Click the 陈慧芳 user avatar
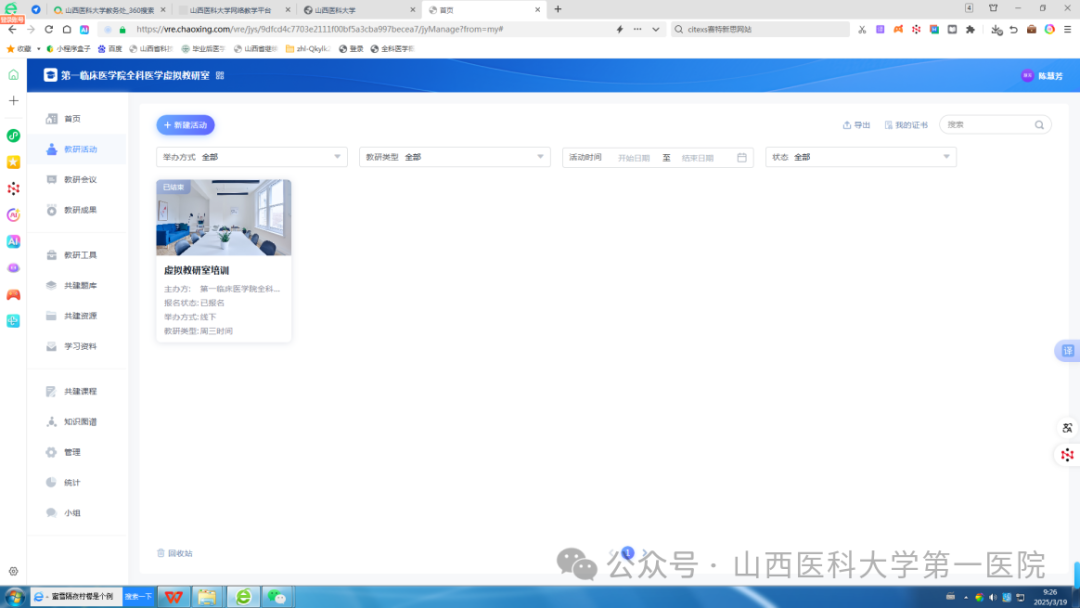Image resolution: width=1080 pixels, height=608 pixels. tap(1027, 76)
